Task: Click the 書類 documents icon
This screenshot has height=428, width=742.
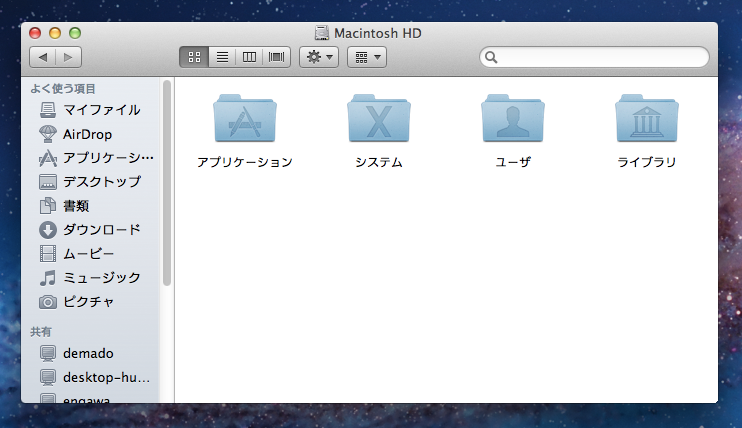Action: (x=48, y=206)
